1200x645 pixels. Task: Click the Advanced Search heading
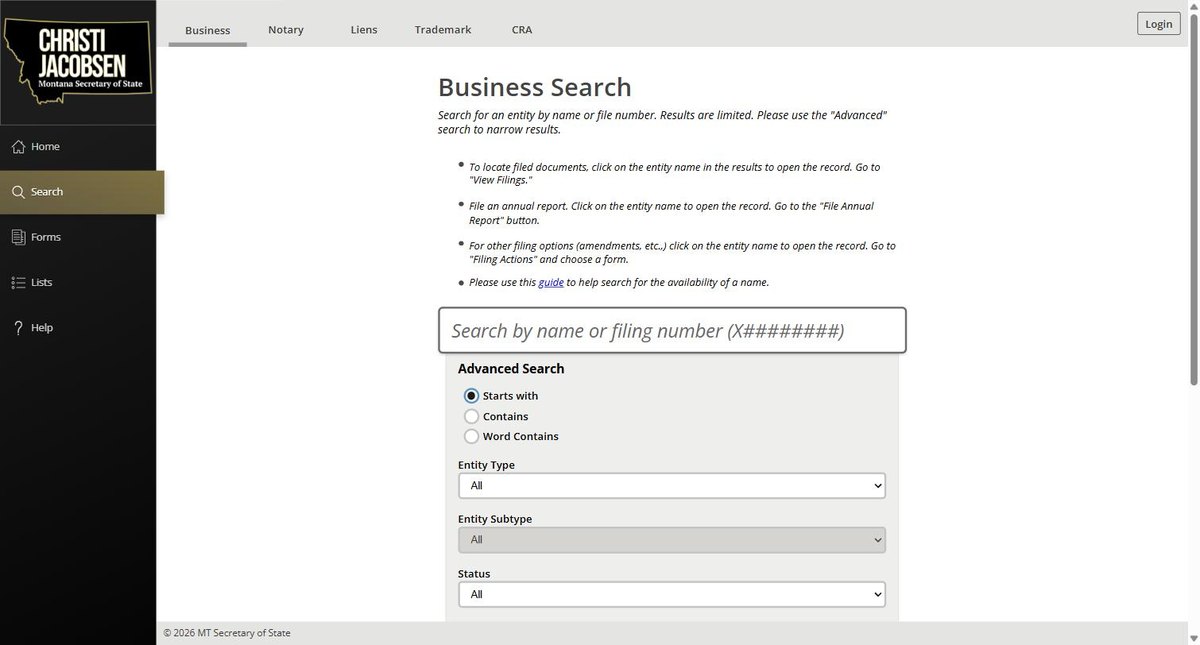tap(511, 369)
